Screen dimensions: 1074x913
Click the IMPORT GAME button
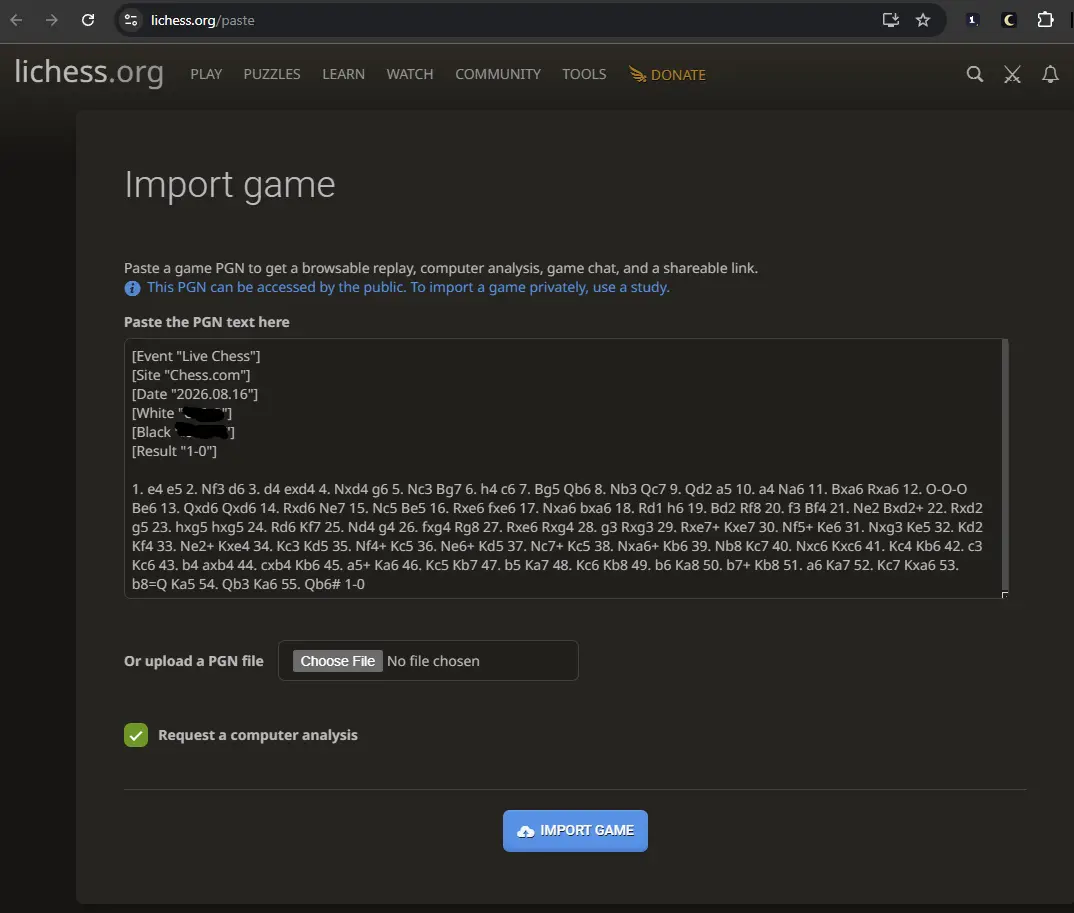pyautogui.click(x=575, y=831)
